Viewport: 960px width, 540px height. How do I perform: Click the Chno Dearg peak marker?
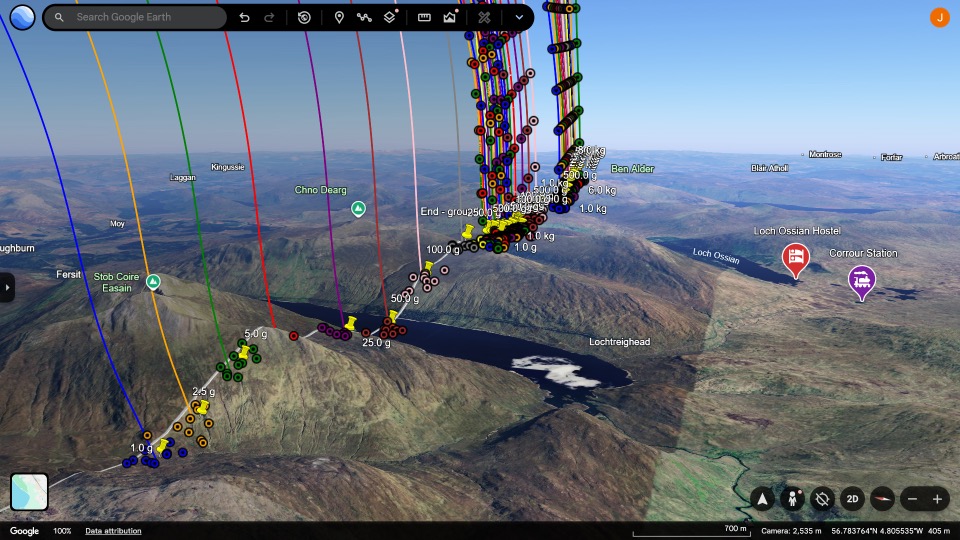(358, 209)
